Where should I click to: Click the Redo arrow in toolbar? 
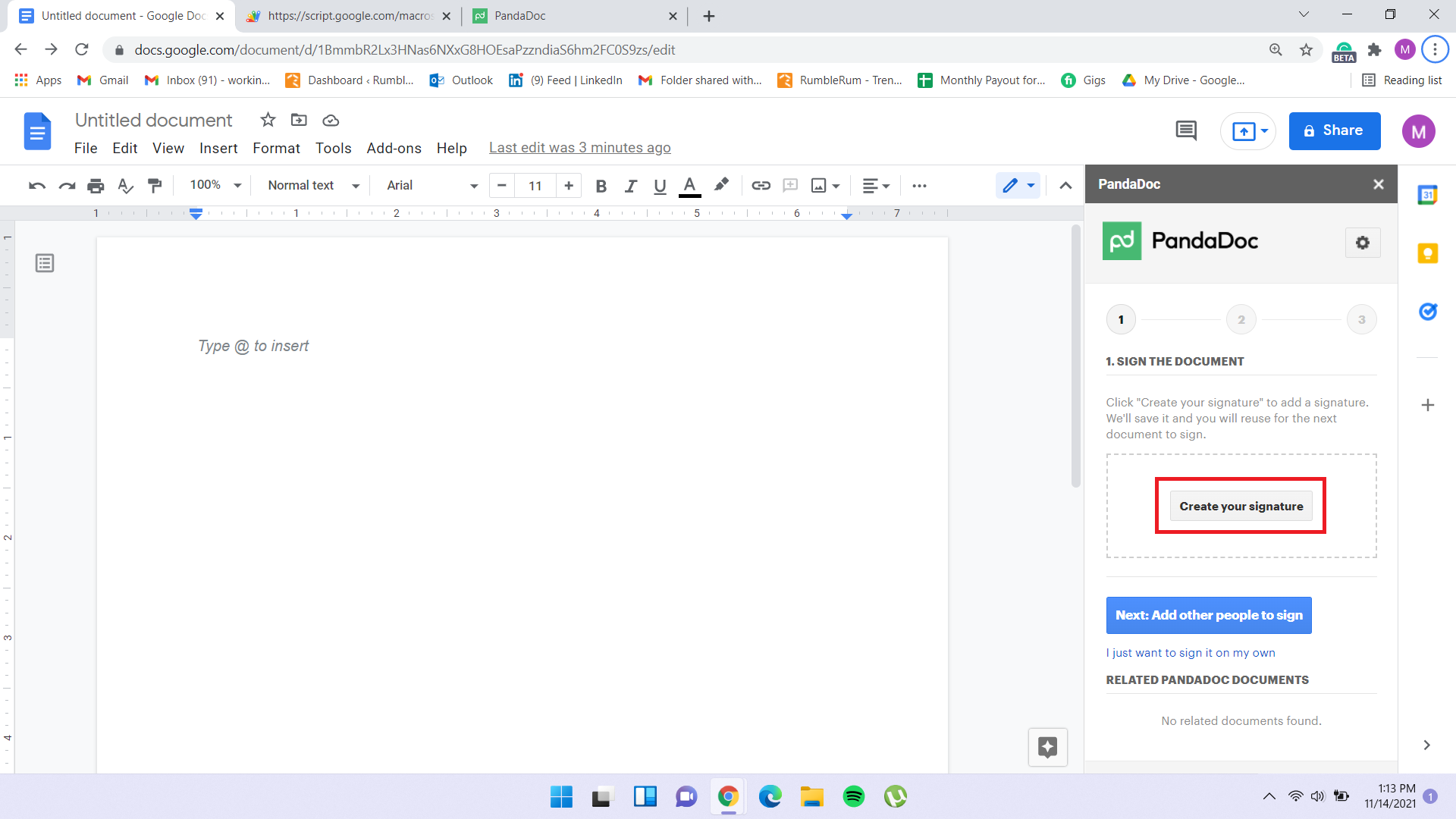pos(67,186)
